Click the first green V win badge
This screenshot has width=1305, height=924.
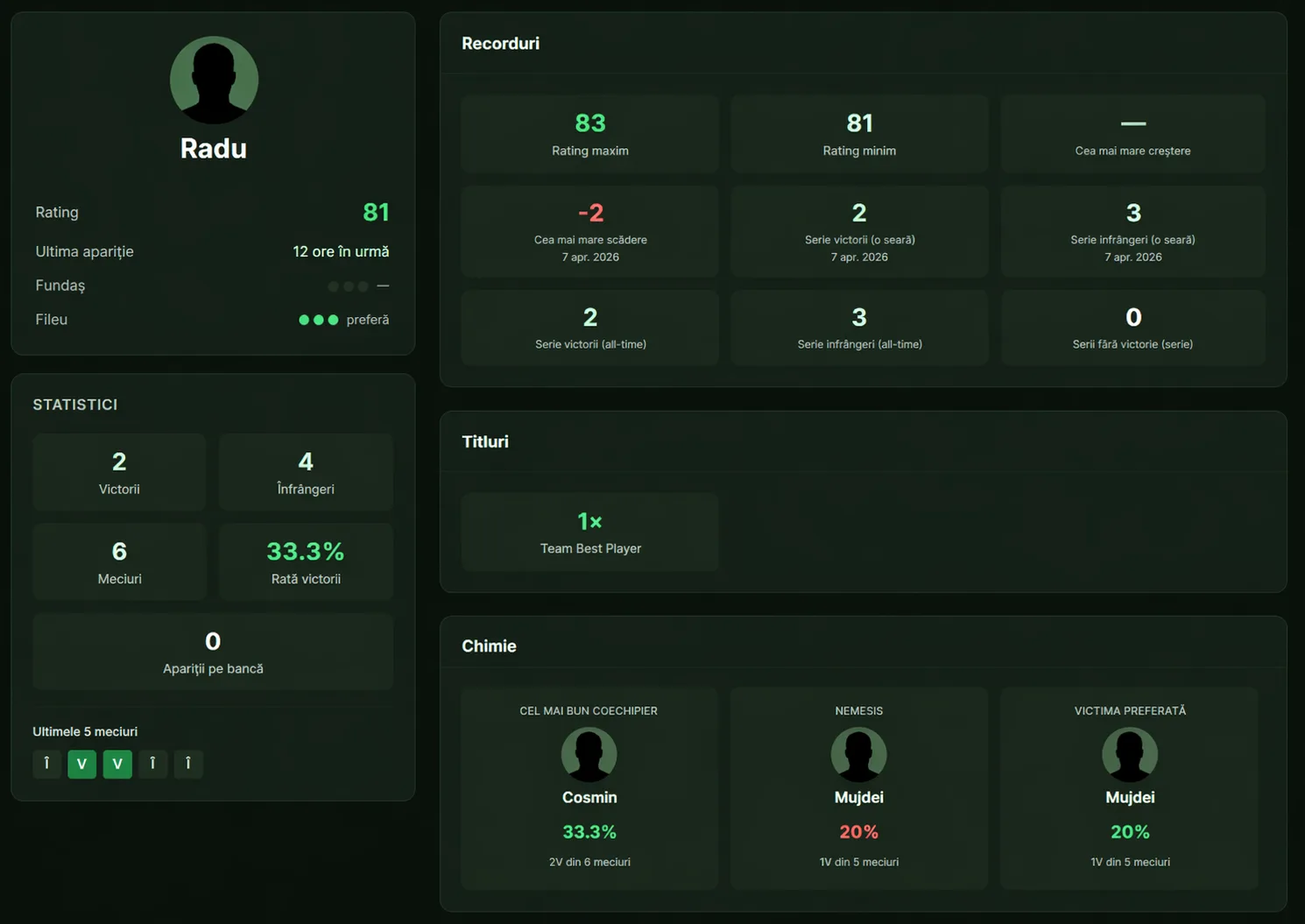[82, 764]
